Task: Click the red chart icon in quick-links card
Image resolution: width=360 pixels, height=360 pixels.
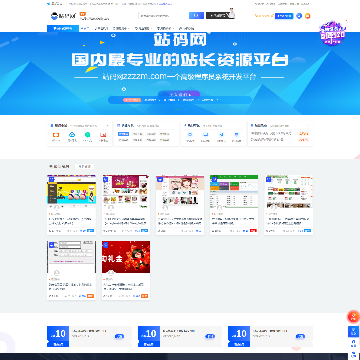Action: pyautogui.click(x=103, y=135)
